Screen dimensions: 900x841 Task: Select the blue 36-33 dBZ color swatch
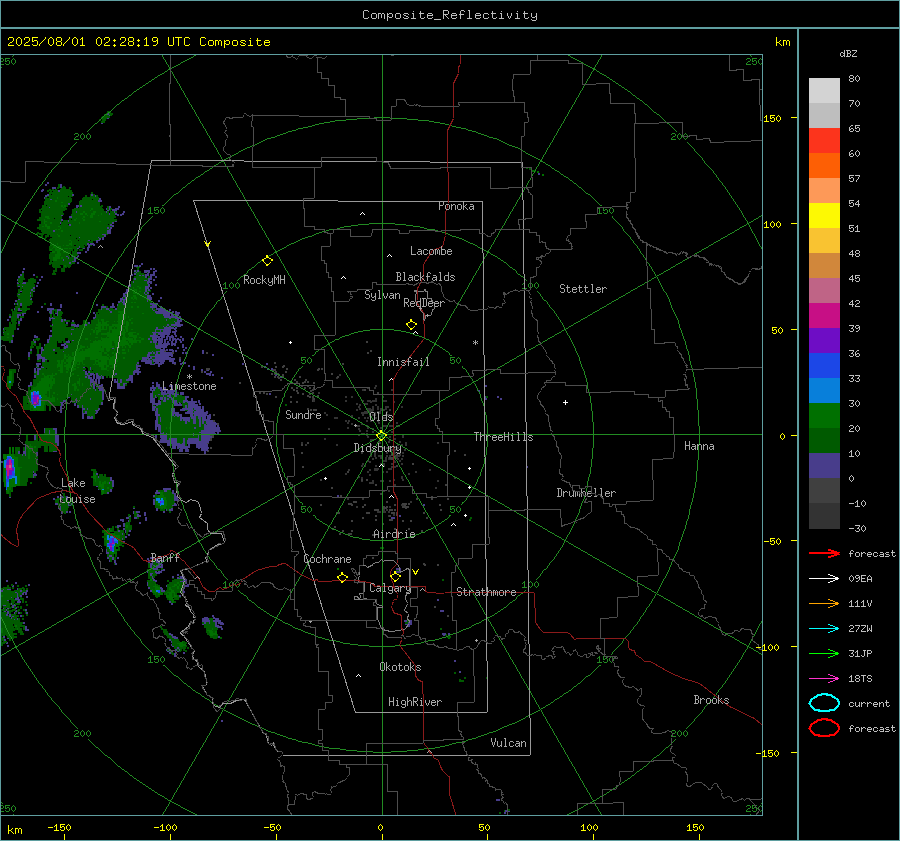824,365
